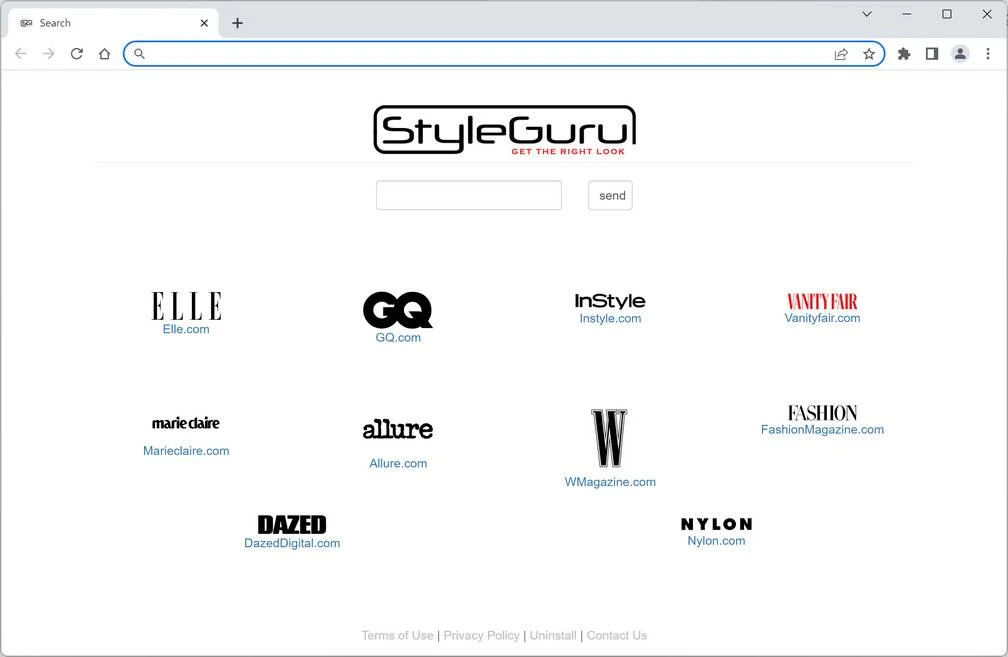Open the WMagazine.com link
Viewport: 1008px width, 657px height.
(610, 482)
